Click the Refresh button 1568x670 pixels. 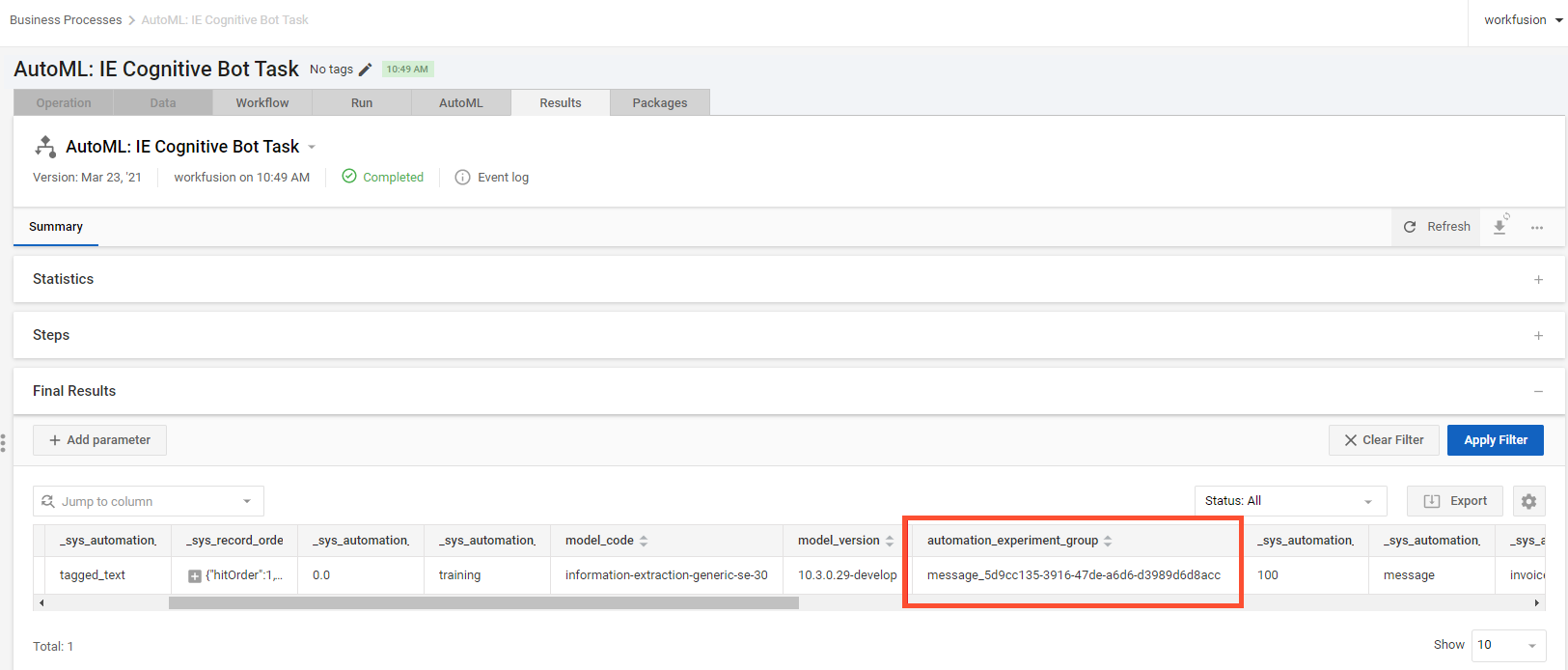(1436, 227)
